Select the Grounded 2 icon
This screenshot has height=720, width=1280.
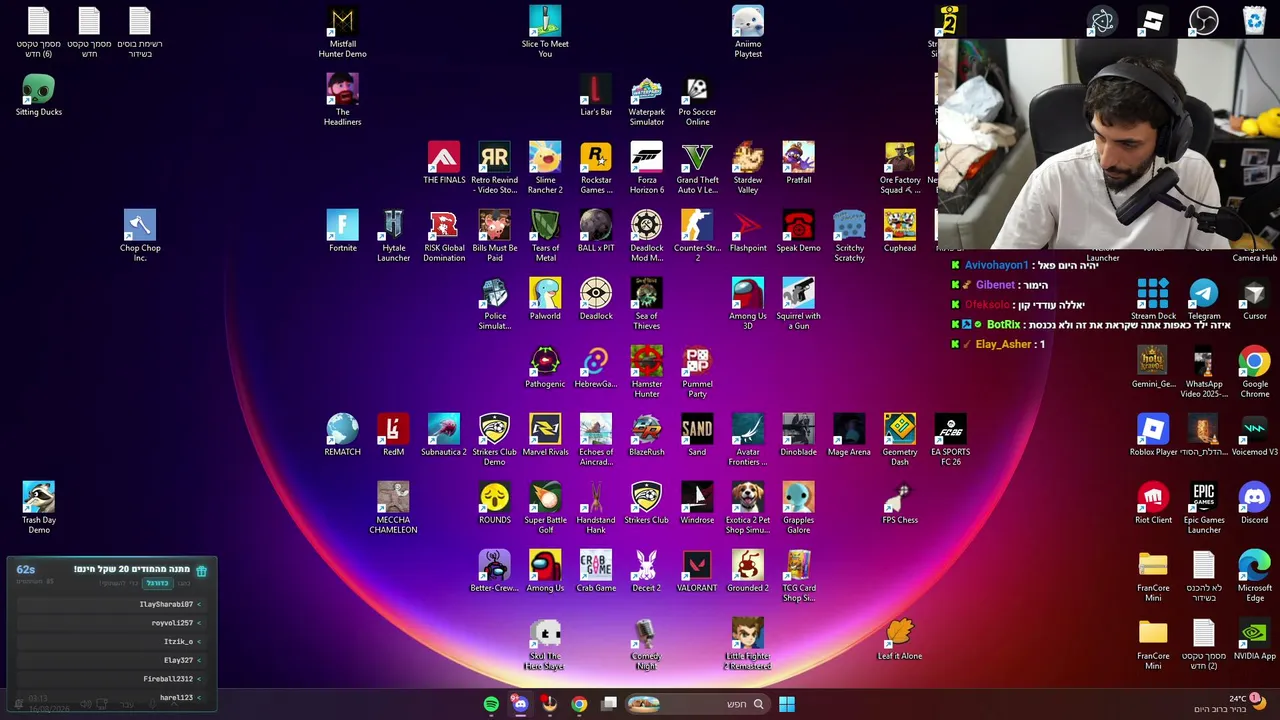click(748, 572)
